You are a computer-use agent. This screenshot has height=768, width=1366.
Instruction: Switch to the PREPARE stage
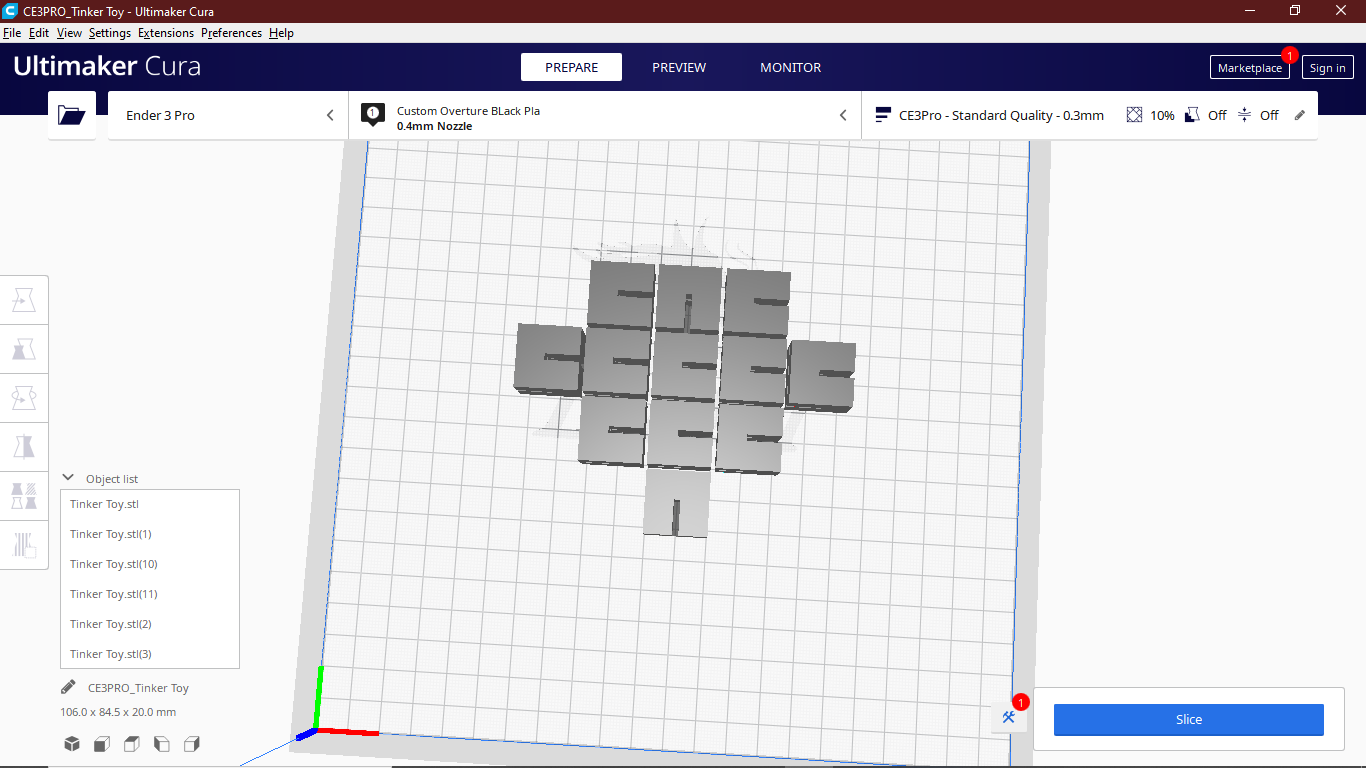coord(571,67)
